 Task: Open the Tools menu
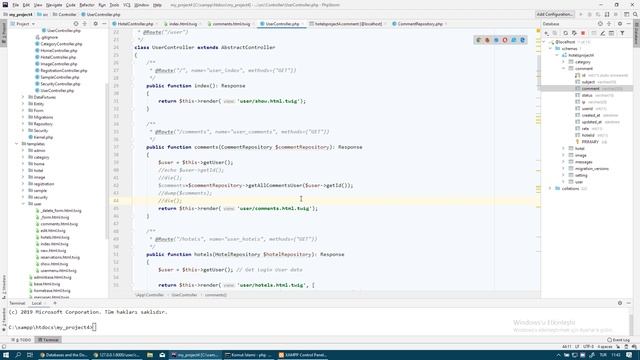coord(114,5)
